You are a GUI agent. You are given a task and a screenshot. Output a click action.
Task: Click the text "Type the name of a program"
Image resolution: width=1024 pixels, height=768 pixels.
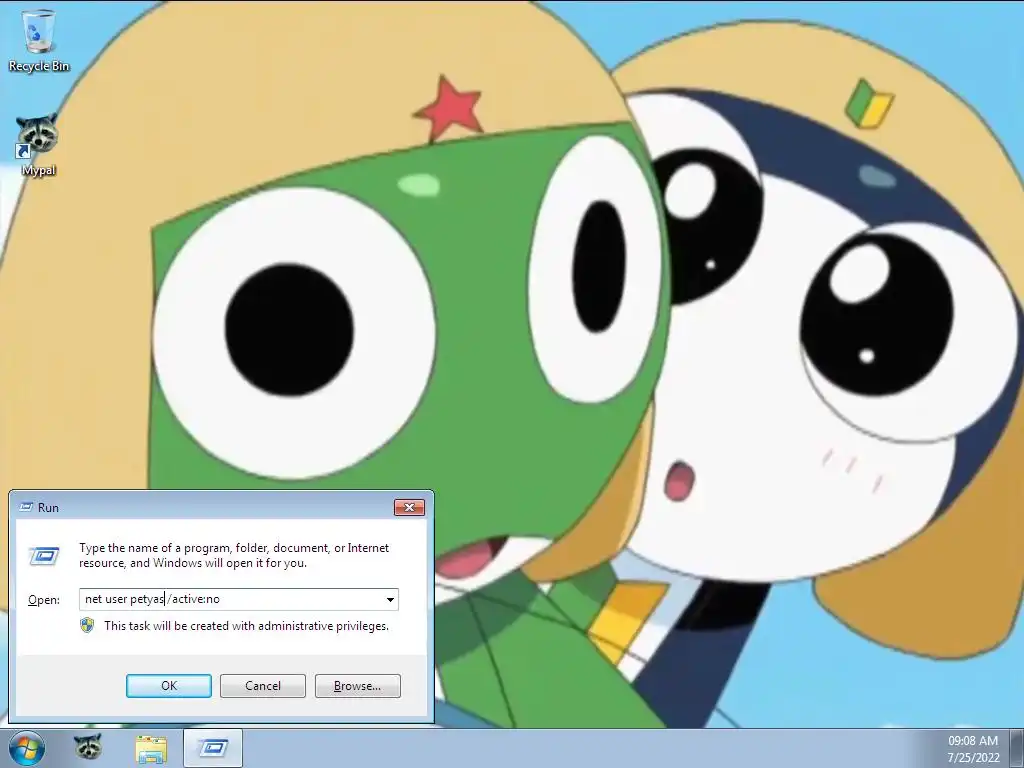(154, 548)
